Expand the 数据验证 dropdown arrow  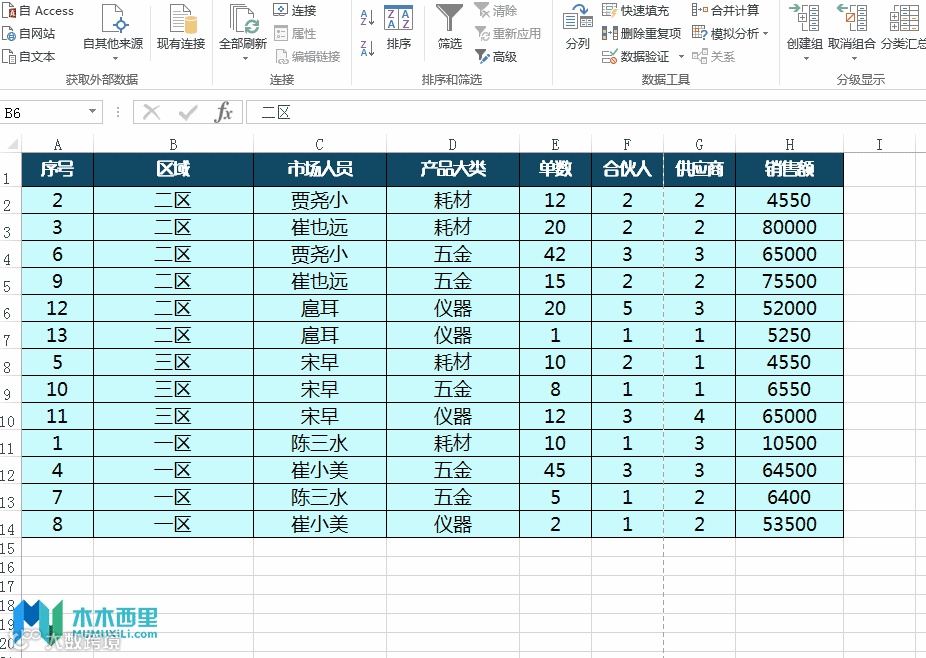click(x=681, y=57)
